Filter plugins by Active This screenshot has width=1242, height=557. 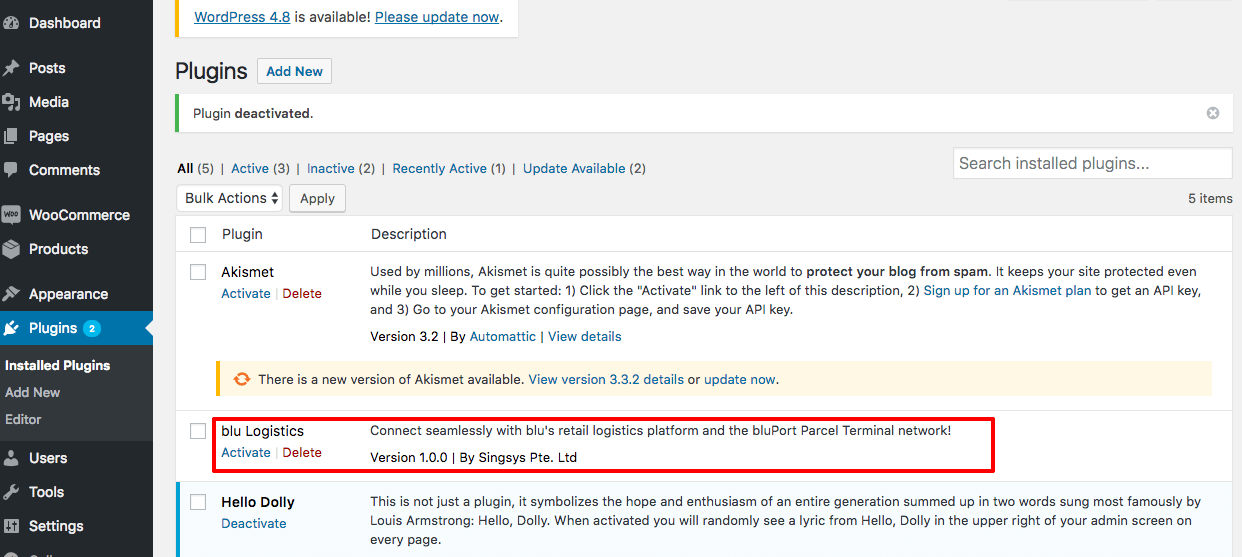click(x=250, y=168)
